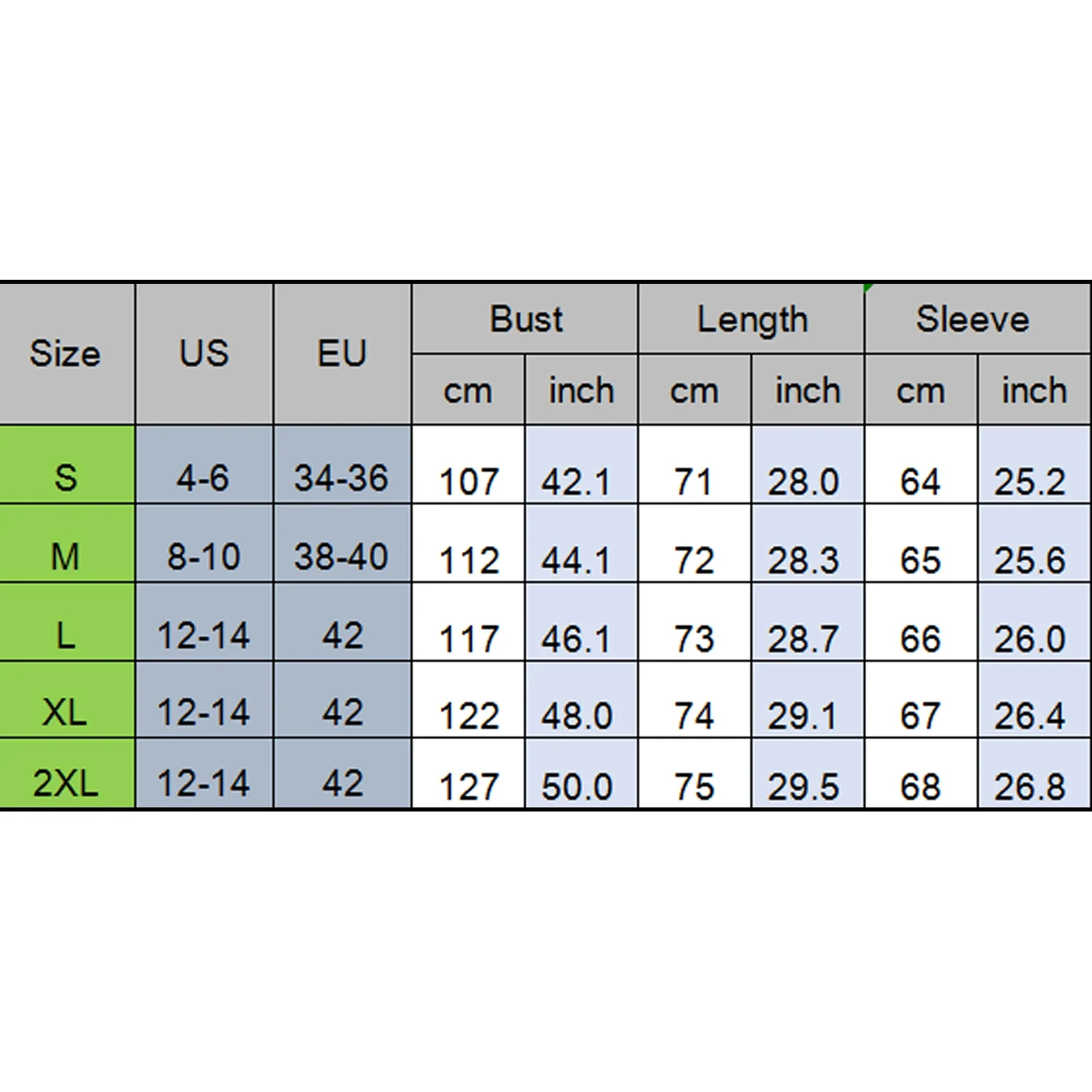Click the length 73 cm cell
This screenshot has width=1092, height=1092.
tap(694, 622)
